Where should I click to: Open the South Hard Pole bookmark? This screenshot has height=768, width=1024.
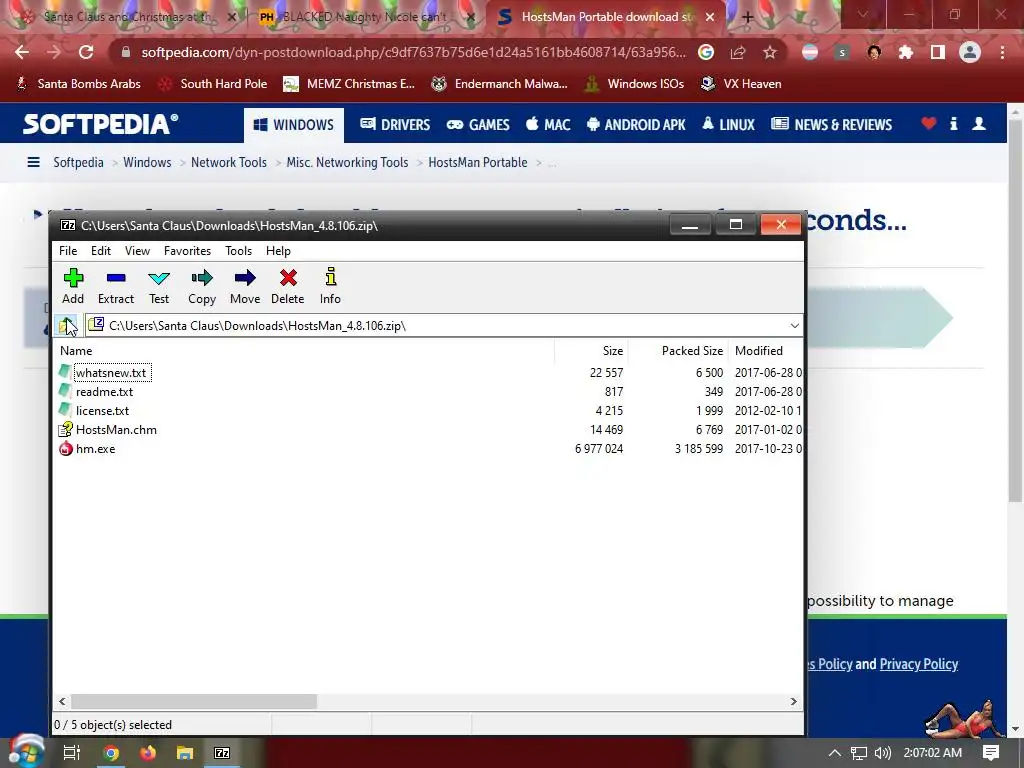pyautogui.click(x=213, y=84)
